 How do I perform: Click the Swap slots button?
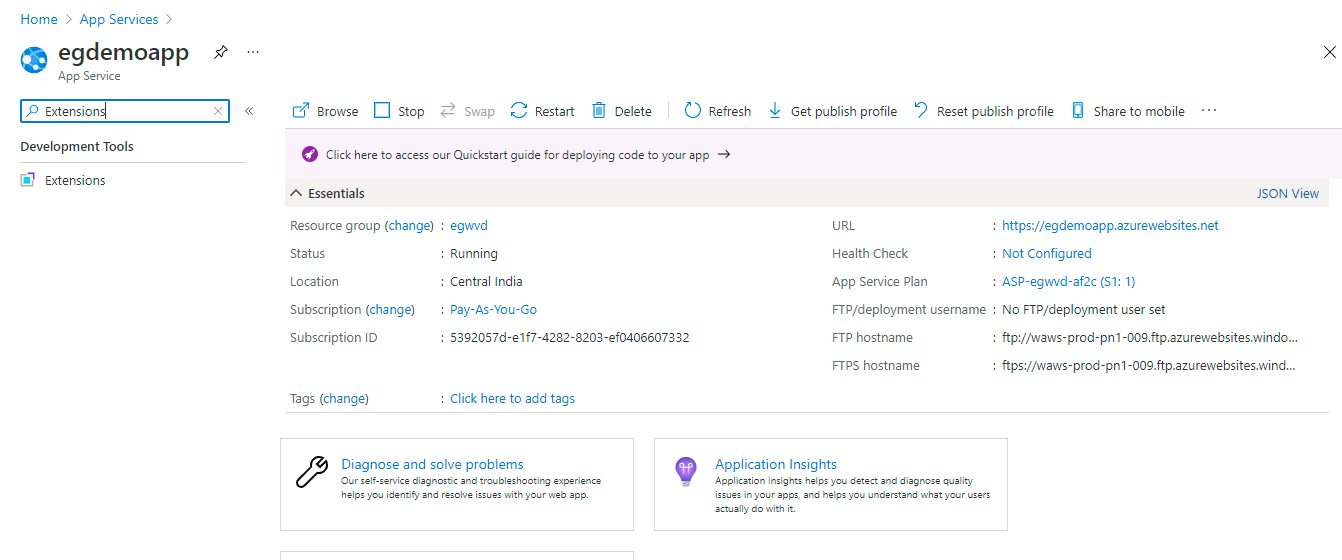coord(467,111)
